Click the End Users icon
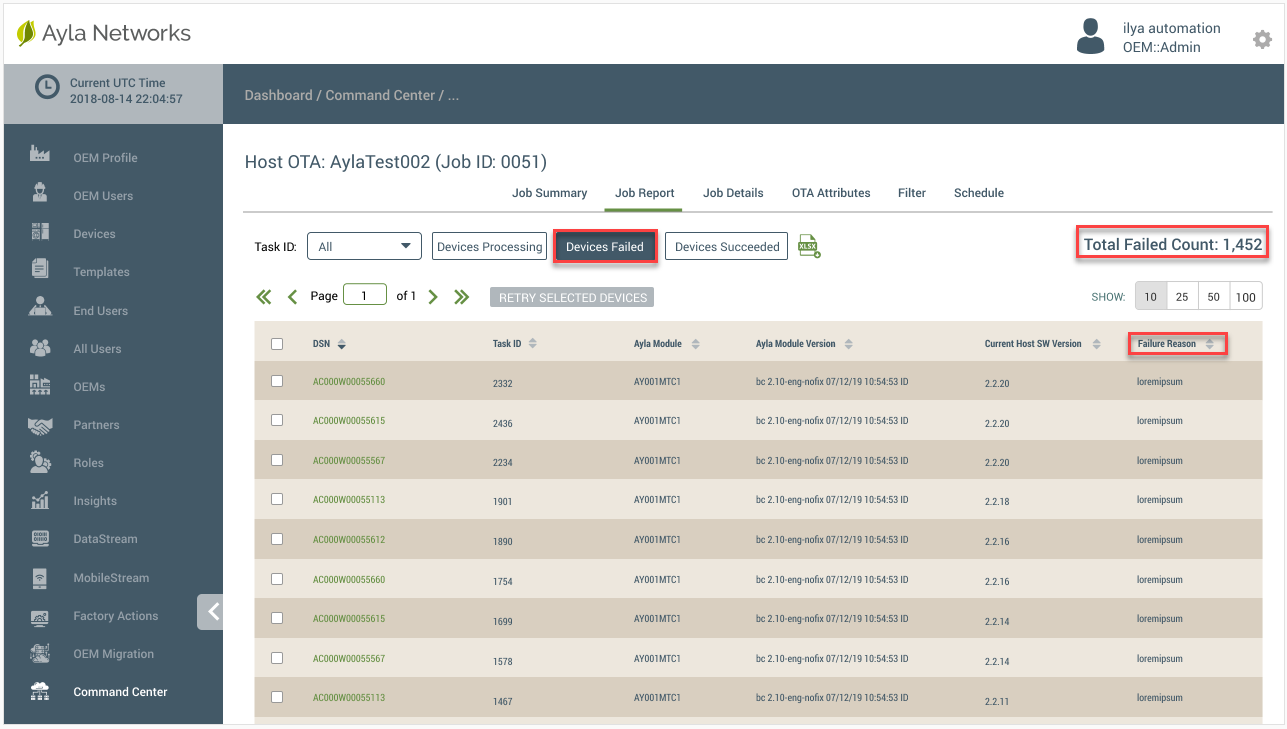This screenshot has height=729, width=1287. pos(40,307)
